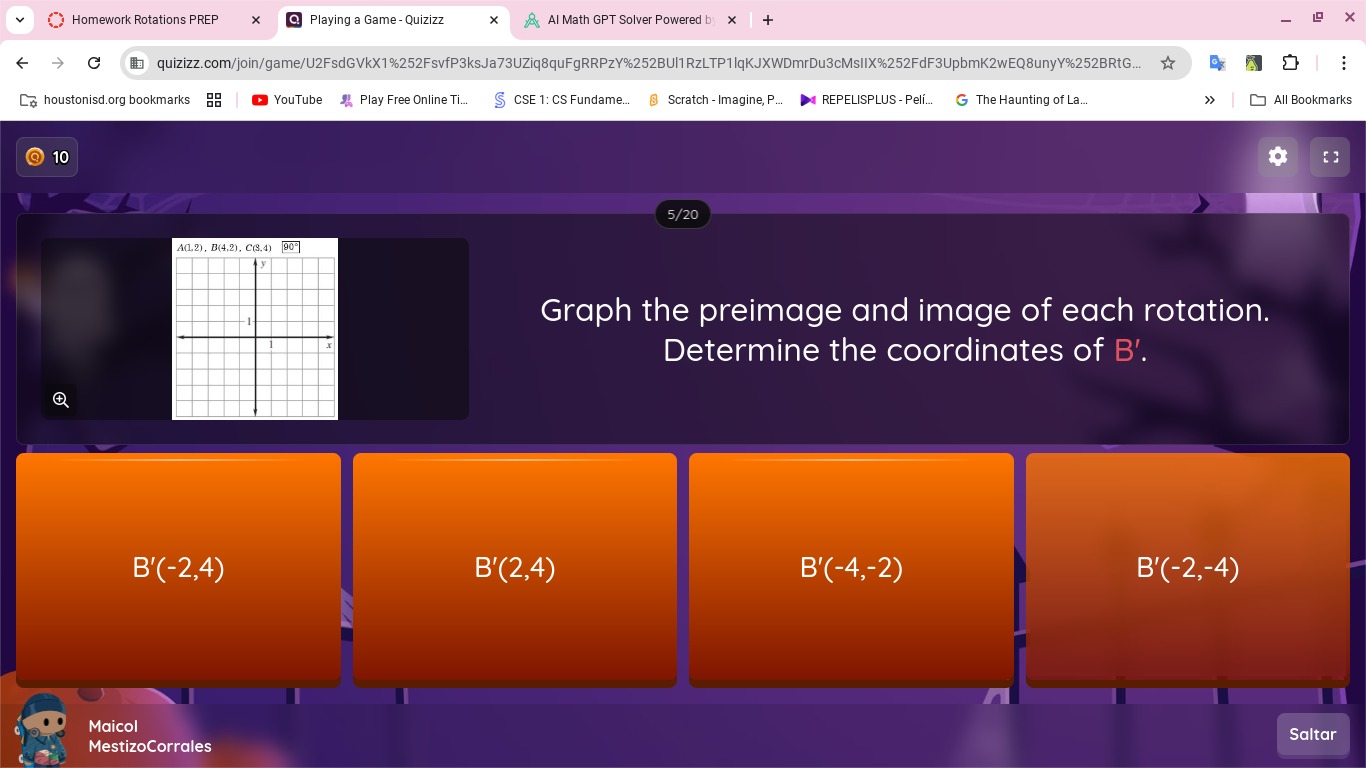The width and height of the screenshot is (1366, 768).
Task: Open the tab search dropdown arrow
Action: (20, 20)
